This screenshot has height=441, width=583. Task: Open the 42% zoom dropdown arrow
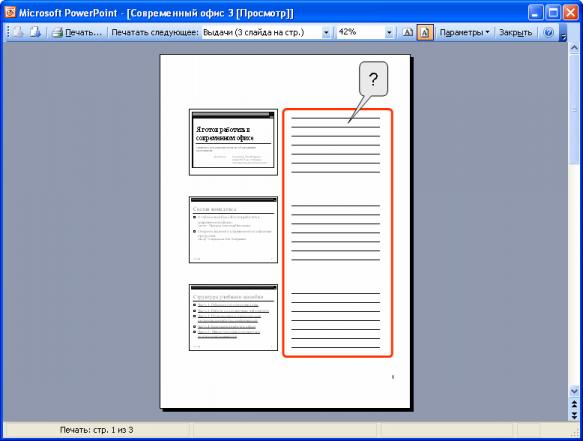pyautogui.click(x=389, y=33)
